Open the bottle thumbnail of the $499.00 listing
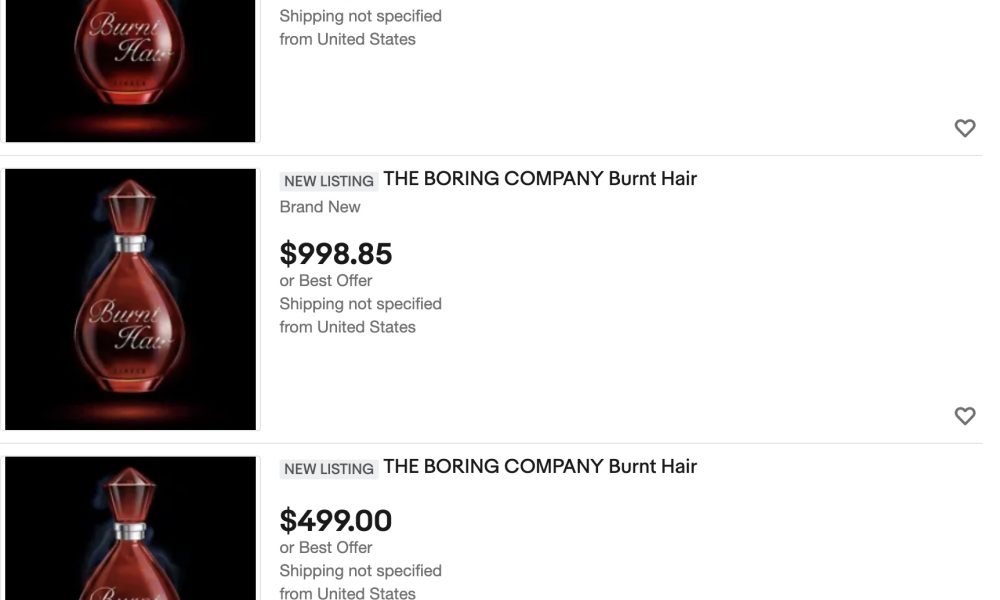The width and height of the screenshot is (1000, 600). coord(131,528)
